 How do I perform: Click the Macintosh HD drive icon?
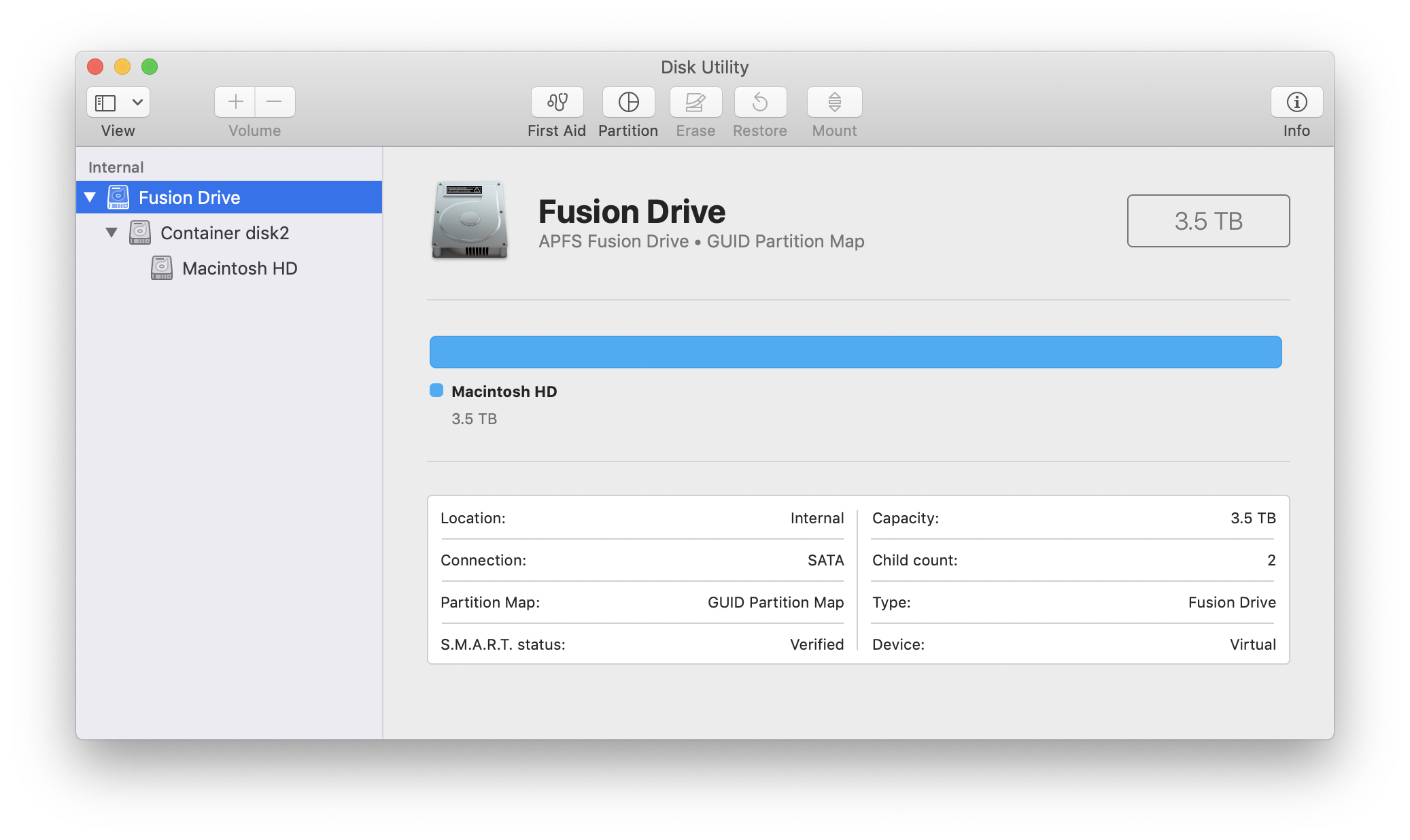tap(162, 268)
